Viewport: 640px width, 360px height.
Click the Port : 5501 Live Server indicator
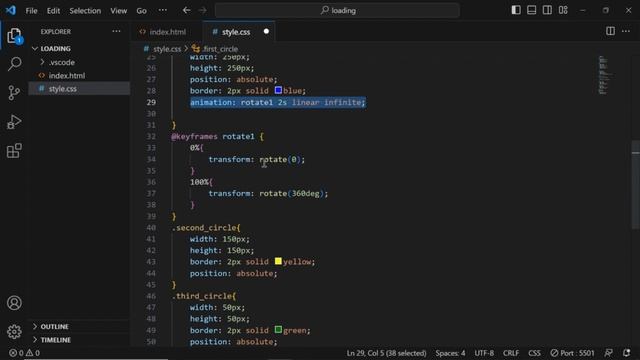[x=572, y=353]
